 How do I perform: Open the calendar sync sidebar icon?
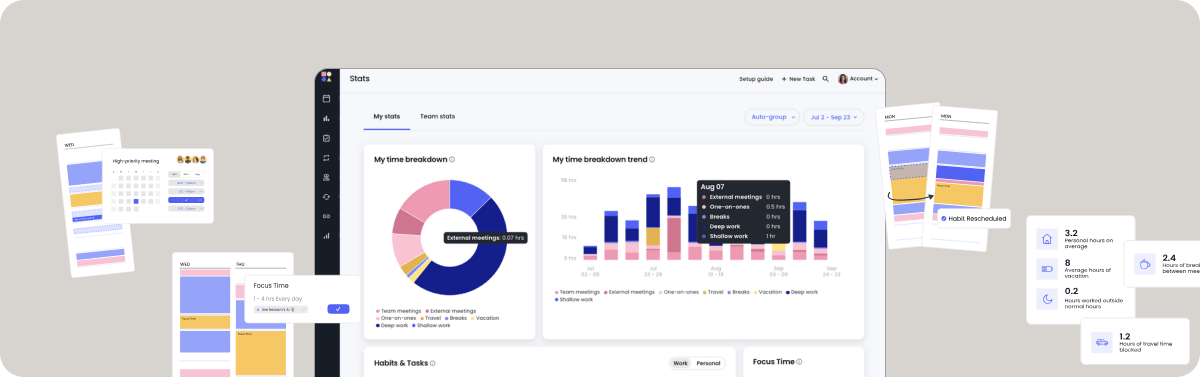[326, 196]
